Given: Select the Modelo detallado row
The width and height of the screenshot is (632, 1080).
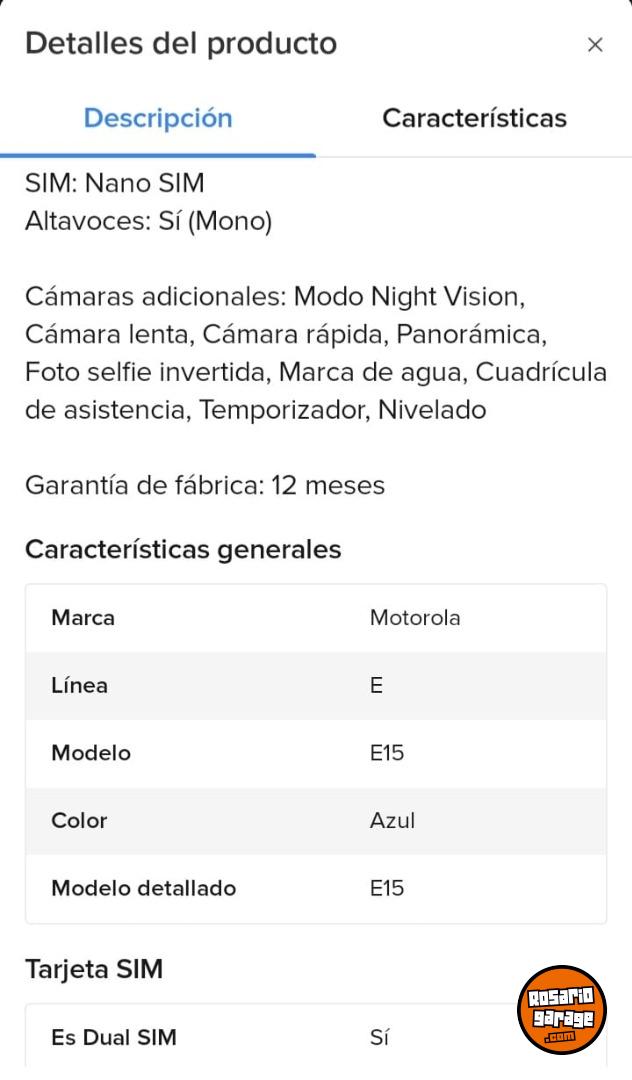Looking at the screenshot, I should [x=315, y=888].
